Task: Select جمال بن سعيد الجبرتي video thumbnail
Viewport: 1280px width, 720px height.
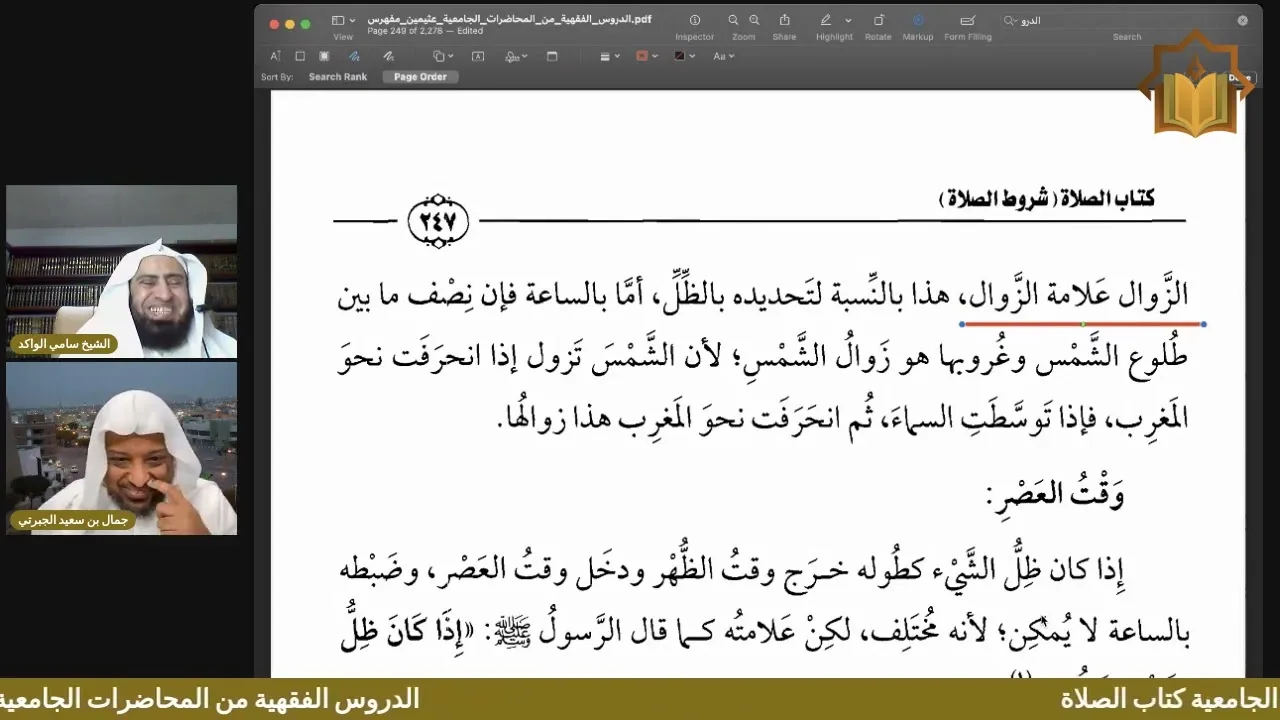Action: tap(122, 448)
